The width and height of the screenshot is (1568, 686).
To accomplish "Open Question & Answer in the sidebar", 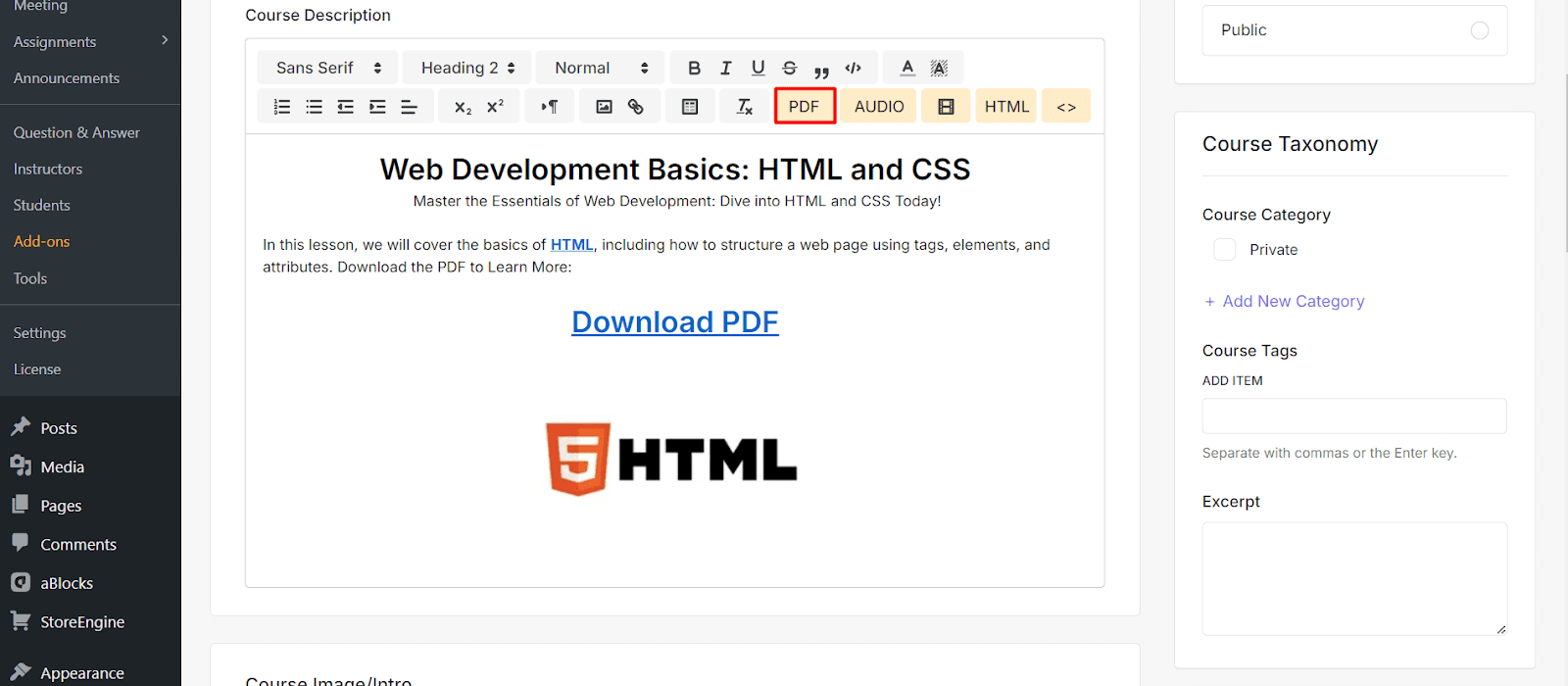I will pyautogui.click(x=76, y=132).
